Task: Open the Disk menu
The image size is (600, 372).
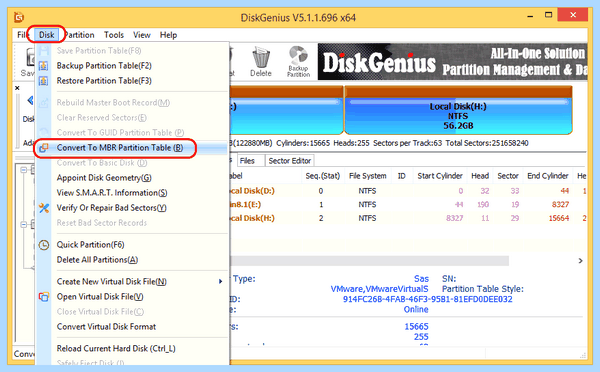Action: point(46,35)
